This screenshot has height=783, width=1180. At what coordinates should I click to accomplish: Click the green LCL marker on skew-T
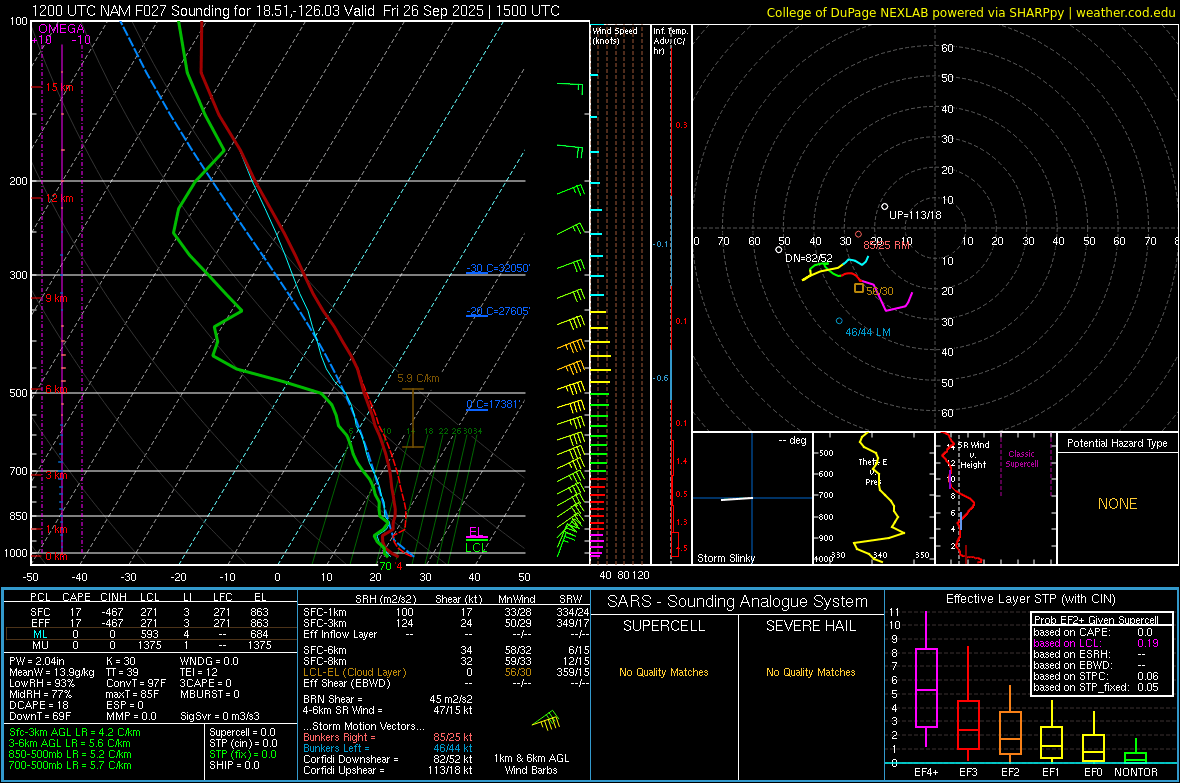click(x=476, y=547)
